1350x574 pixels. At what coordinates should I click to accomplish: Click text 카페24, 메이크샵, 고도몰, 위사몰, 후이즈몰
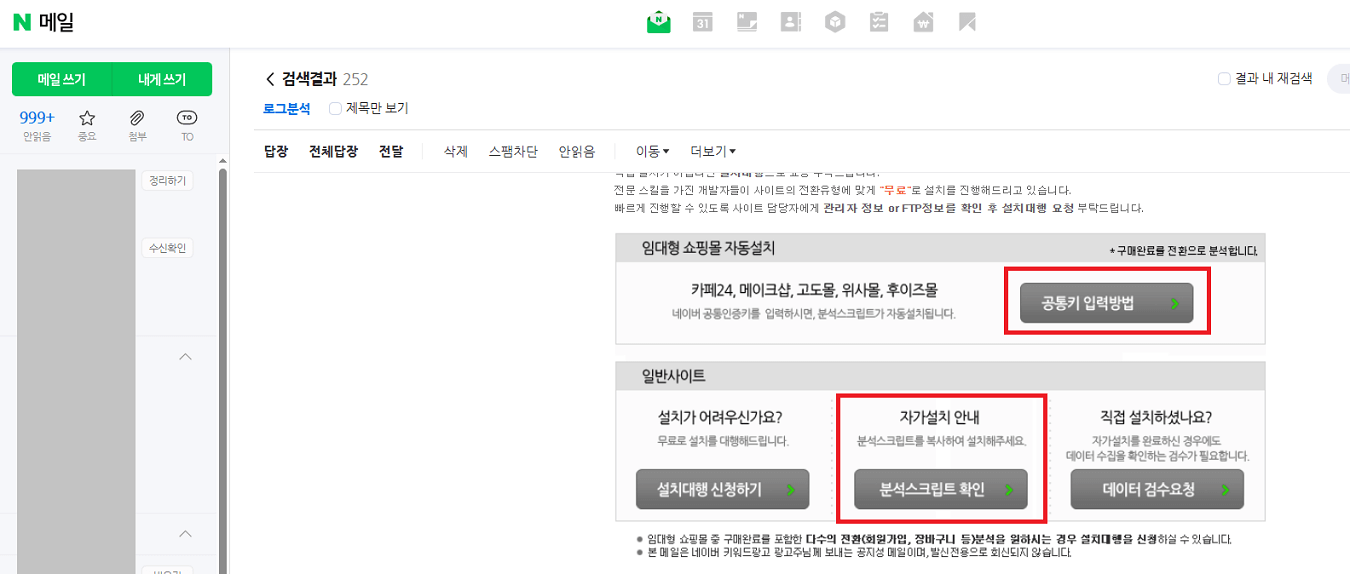814,291
